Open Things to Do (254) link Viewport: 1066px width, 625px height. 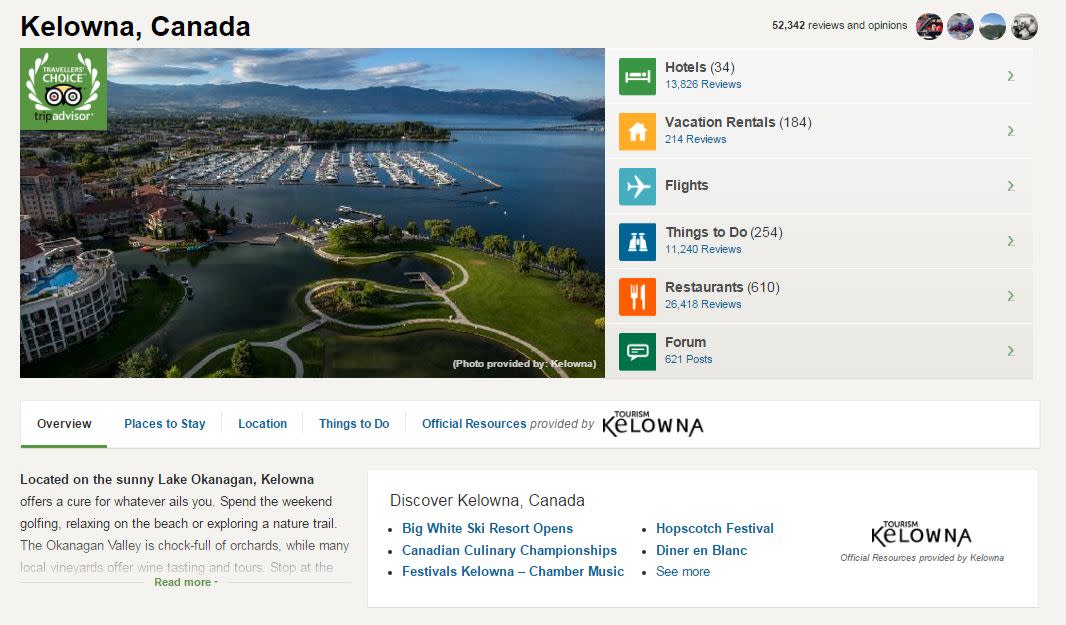coord(724,233)
